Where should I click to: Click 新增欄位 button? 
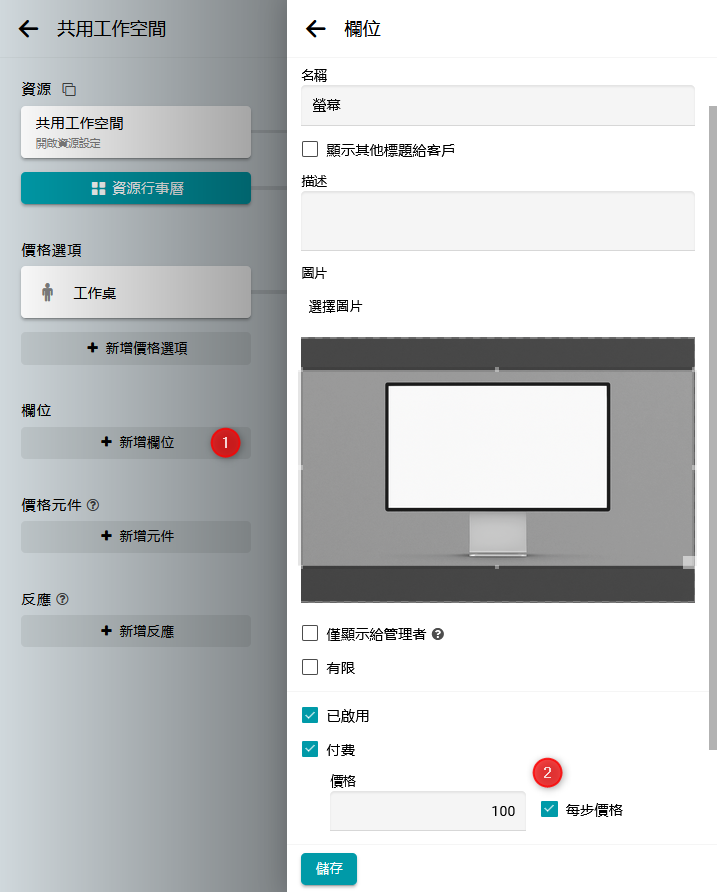coord(136,442)
